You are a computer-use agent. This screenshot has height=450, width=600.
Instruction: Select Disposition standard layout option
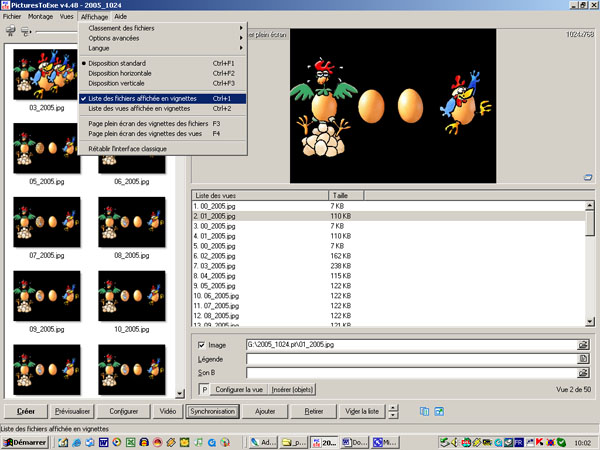162,63
